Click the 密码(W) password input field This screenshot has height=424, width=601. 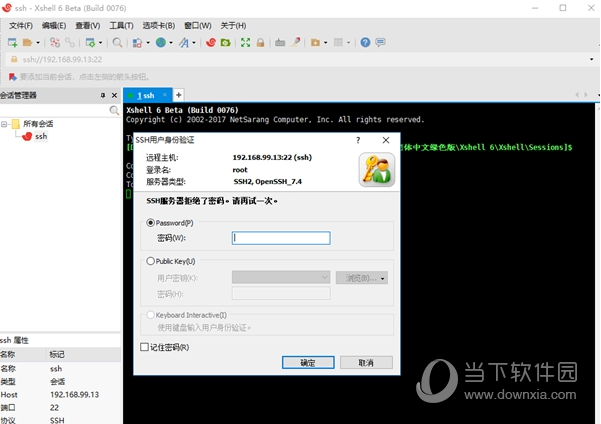coord(281,238)
